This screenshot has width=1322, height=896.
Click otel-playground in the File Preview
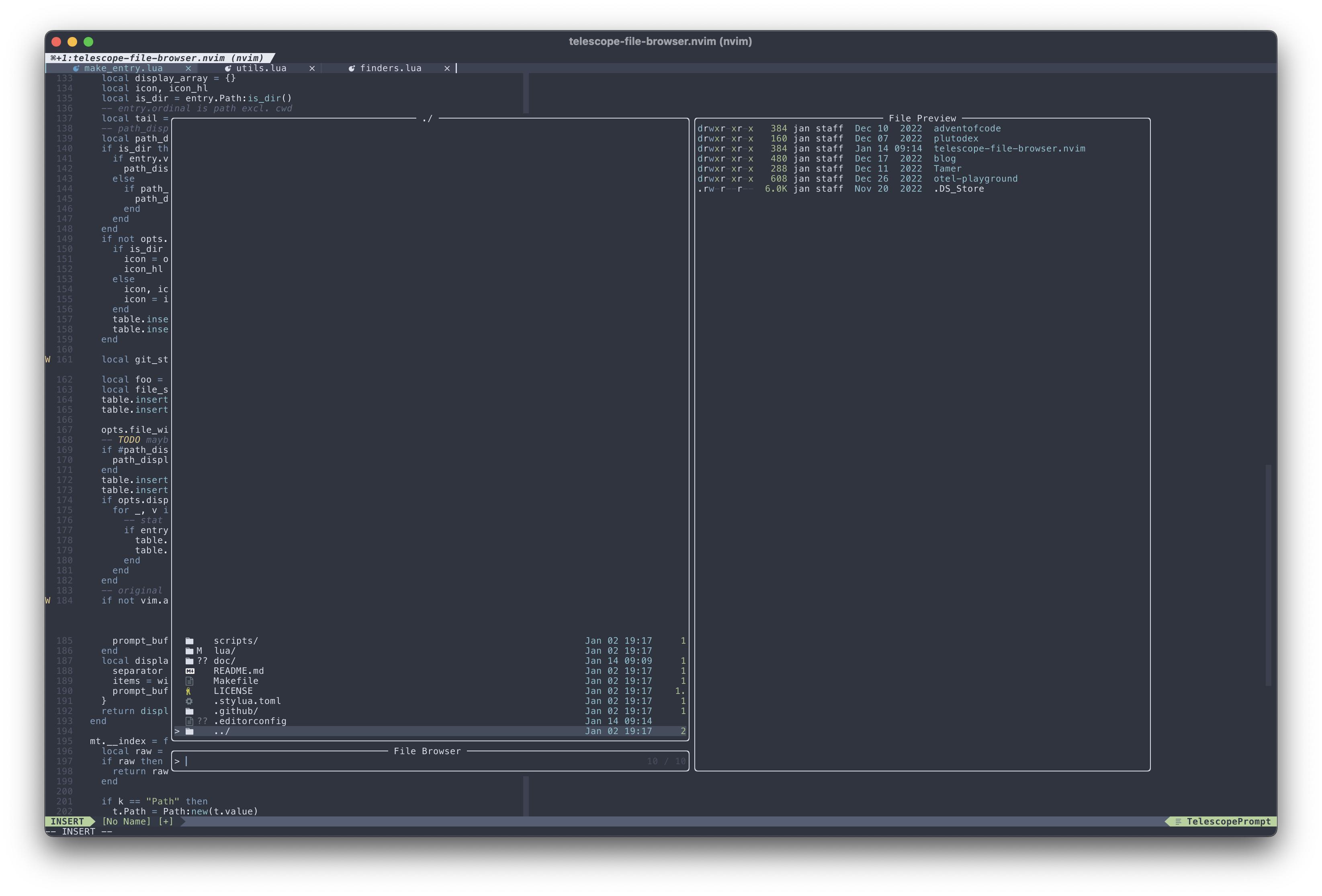[975, 179]
